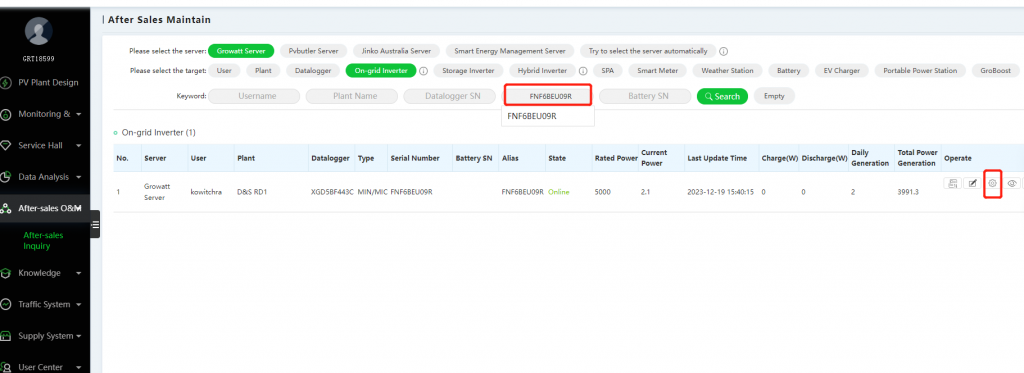Collapse the After-sales O&M menu arrow
Image resolution: width=1024 pixels, height=373 pixels.
(79, 208)
